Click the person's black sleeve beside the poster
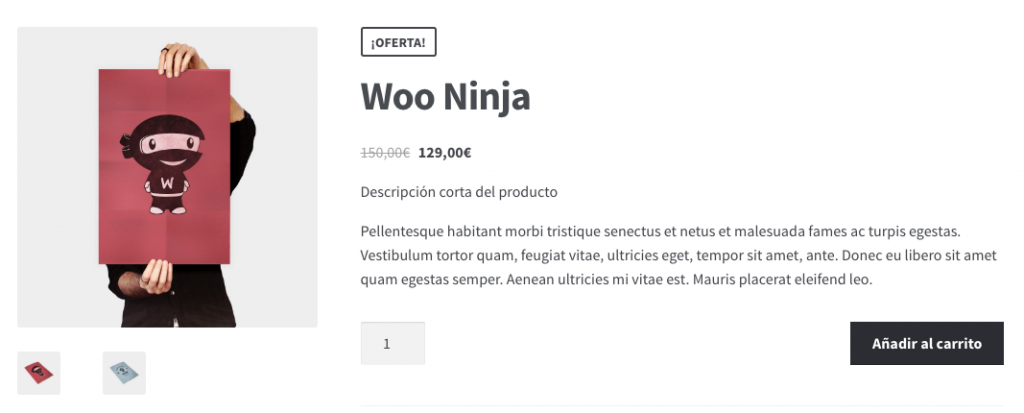The width and height of the screenshot is (1024, 413). [243, 160]
